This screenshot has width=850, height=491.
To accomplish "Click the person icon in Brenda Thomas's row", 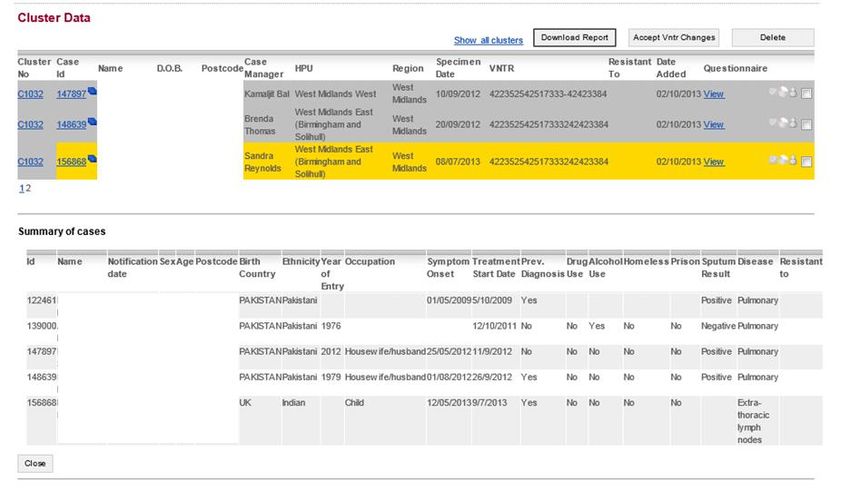I will click(793, 123).
